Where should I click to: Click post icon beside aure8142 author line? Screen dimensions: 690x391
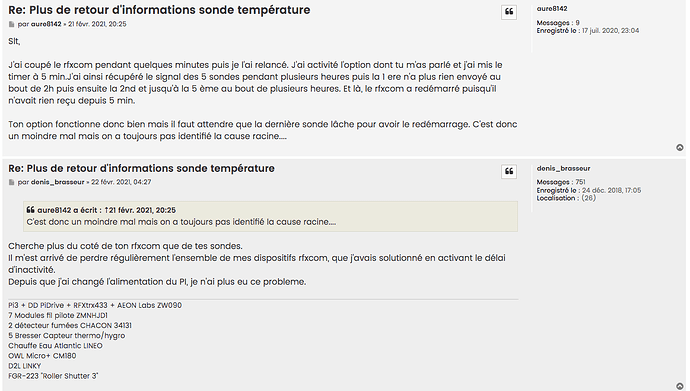[x=11, y=24]
